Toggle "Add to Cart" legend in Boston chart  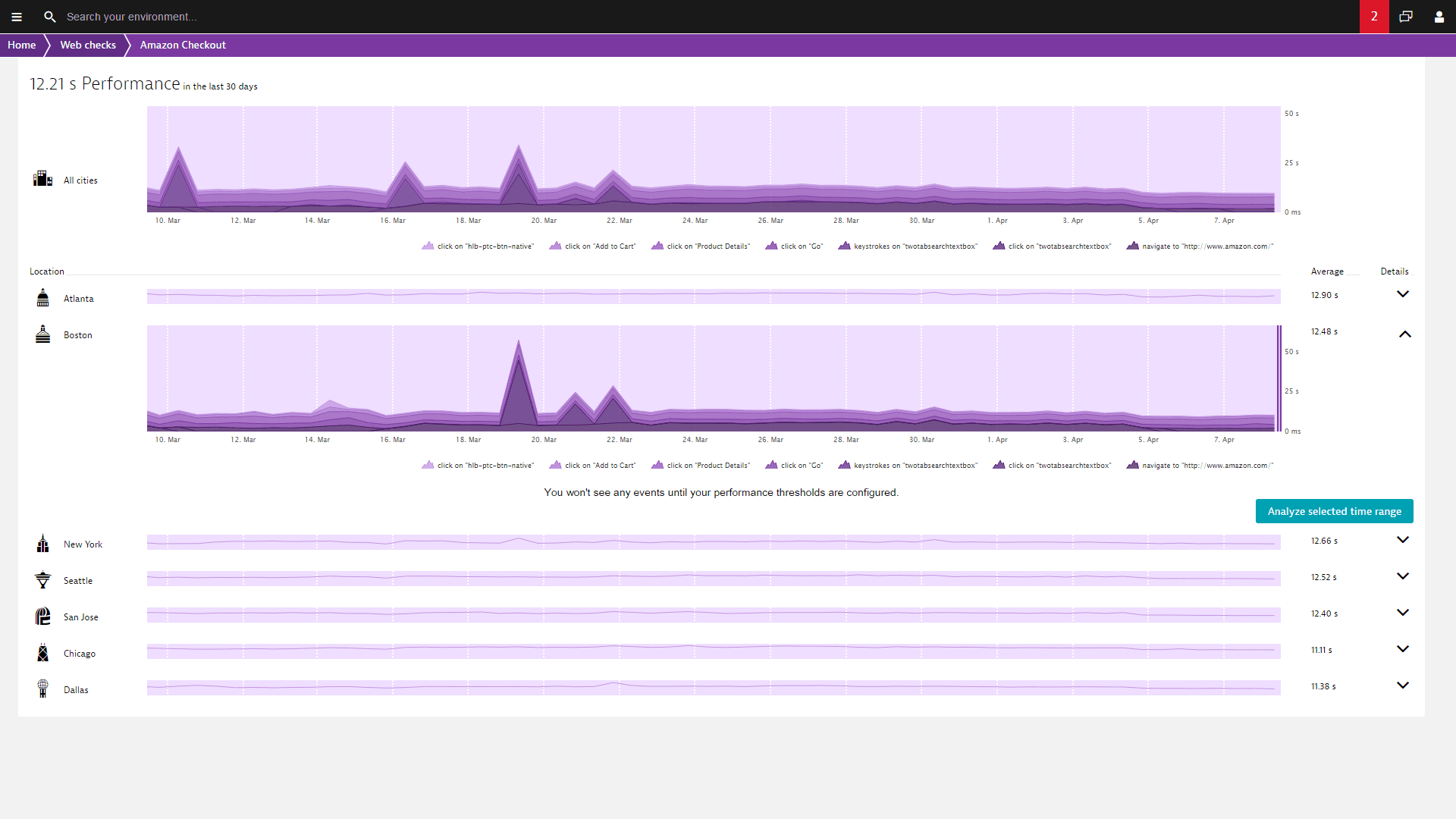tap(592, 465)
